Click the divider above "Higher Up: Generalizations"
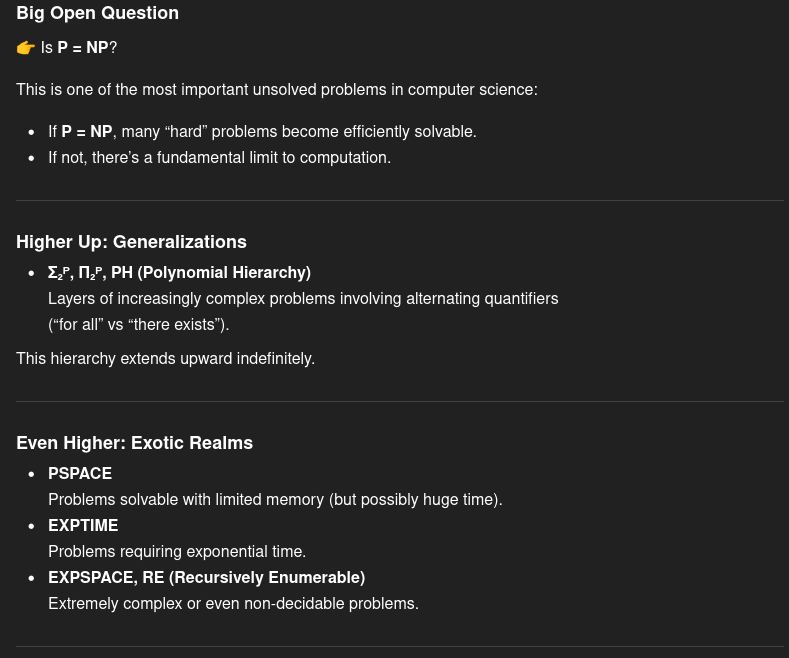 coord(400,200)
